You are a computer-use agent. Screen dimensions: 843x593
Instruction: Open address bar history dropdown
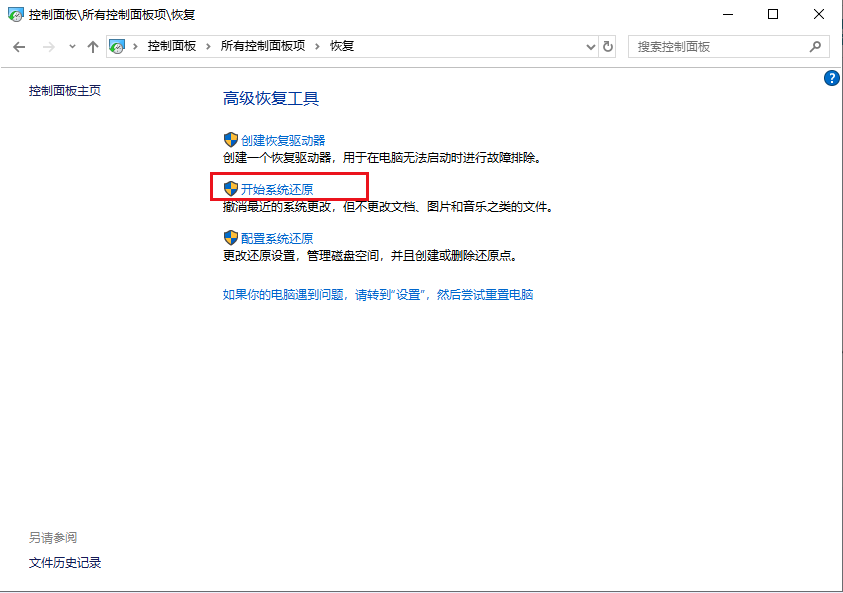(590, 47)
